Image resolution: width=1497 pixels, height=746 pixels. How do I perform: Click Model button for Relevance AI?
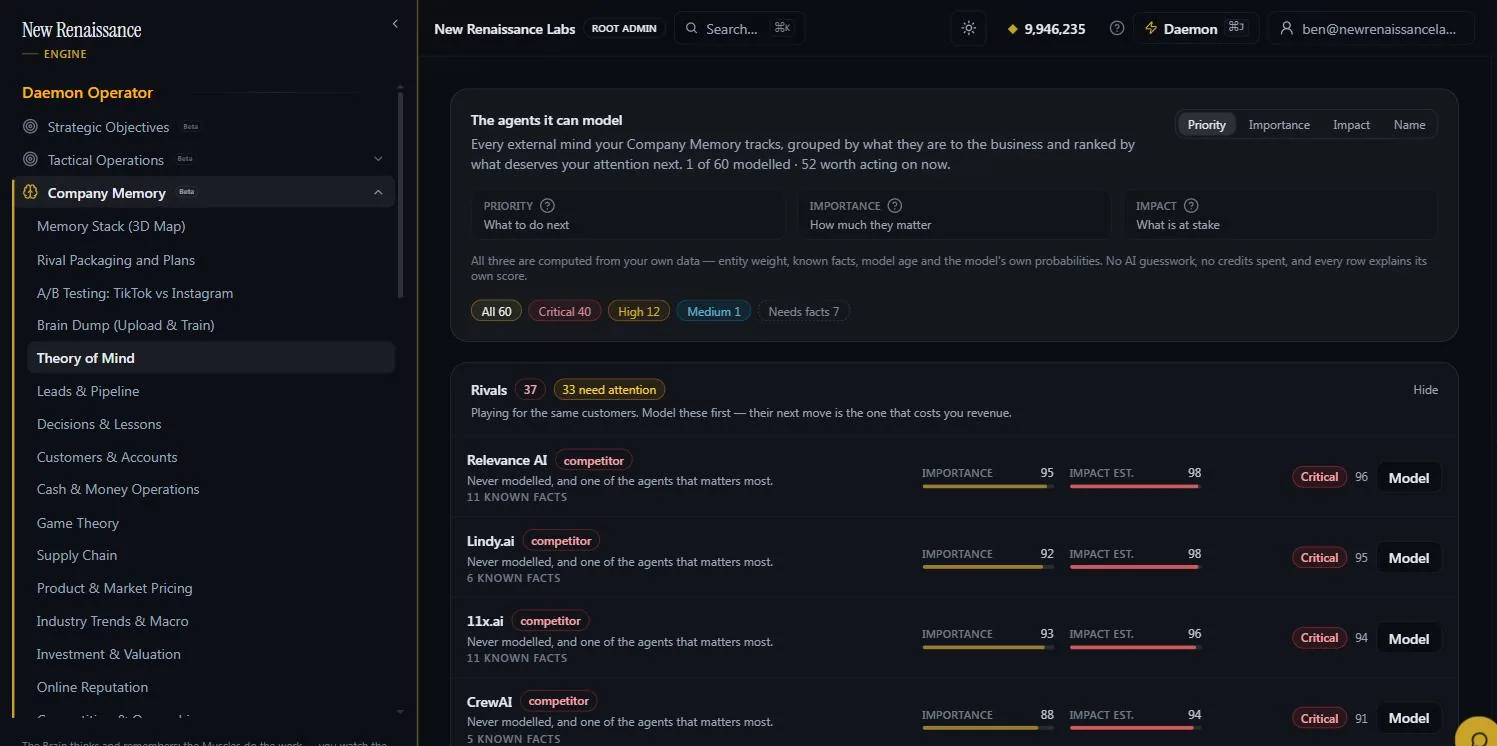1408,478
